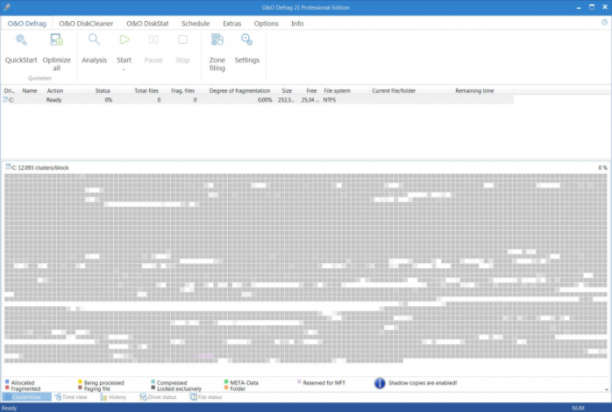Viewport: 612px width, 412px height.
Task: Open Schedule ribbon tab
Action: coord(196,23)
